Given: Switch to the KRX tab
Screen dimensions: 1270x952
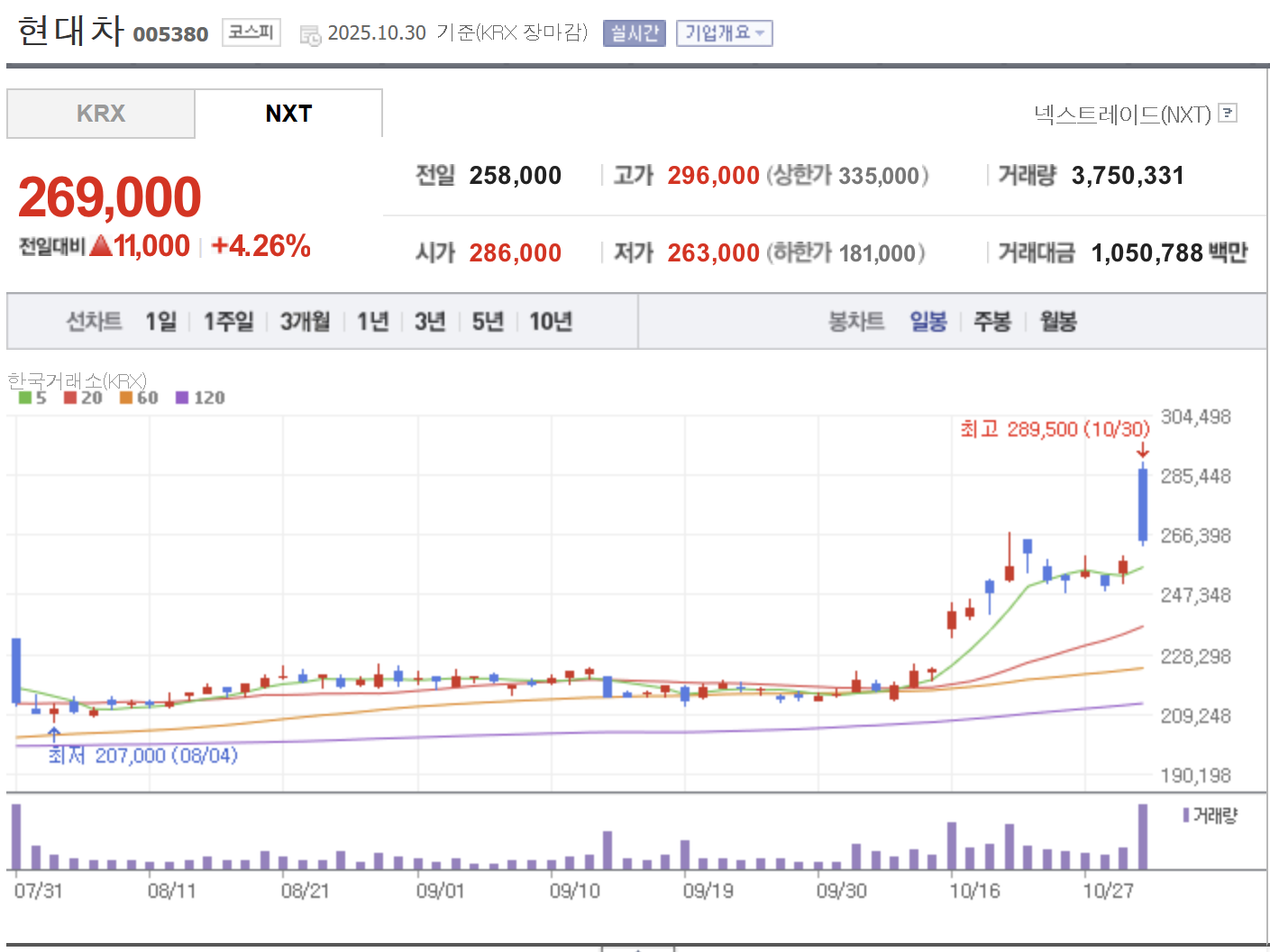Looking at the screenshot, I should click(x=101, y=114).
